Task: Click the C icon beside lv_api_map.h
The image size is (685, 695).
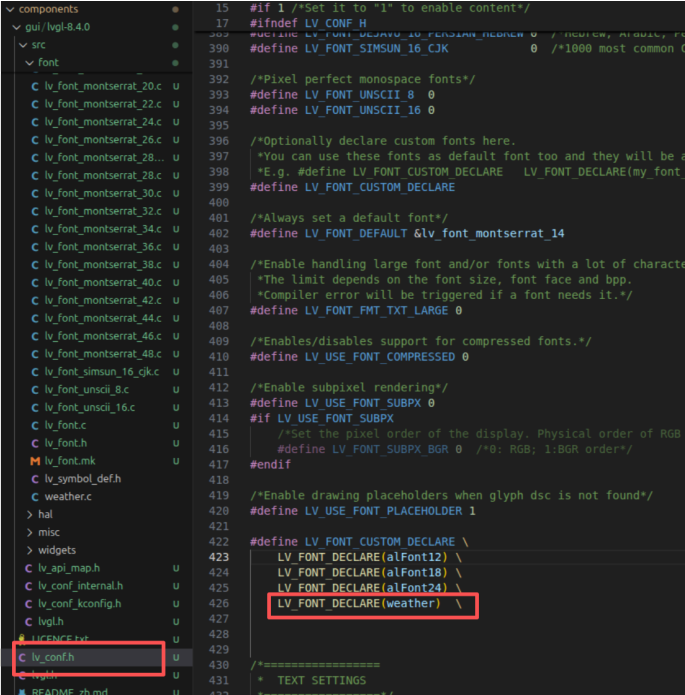Action: pyautogui.click(x=28, y=568)
